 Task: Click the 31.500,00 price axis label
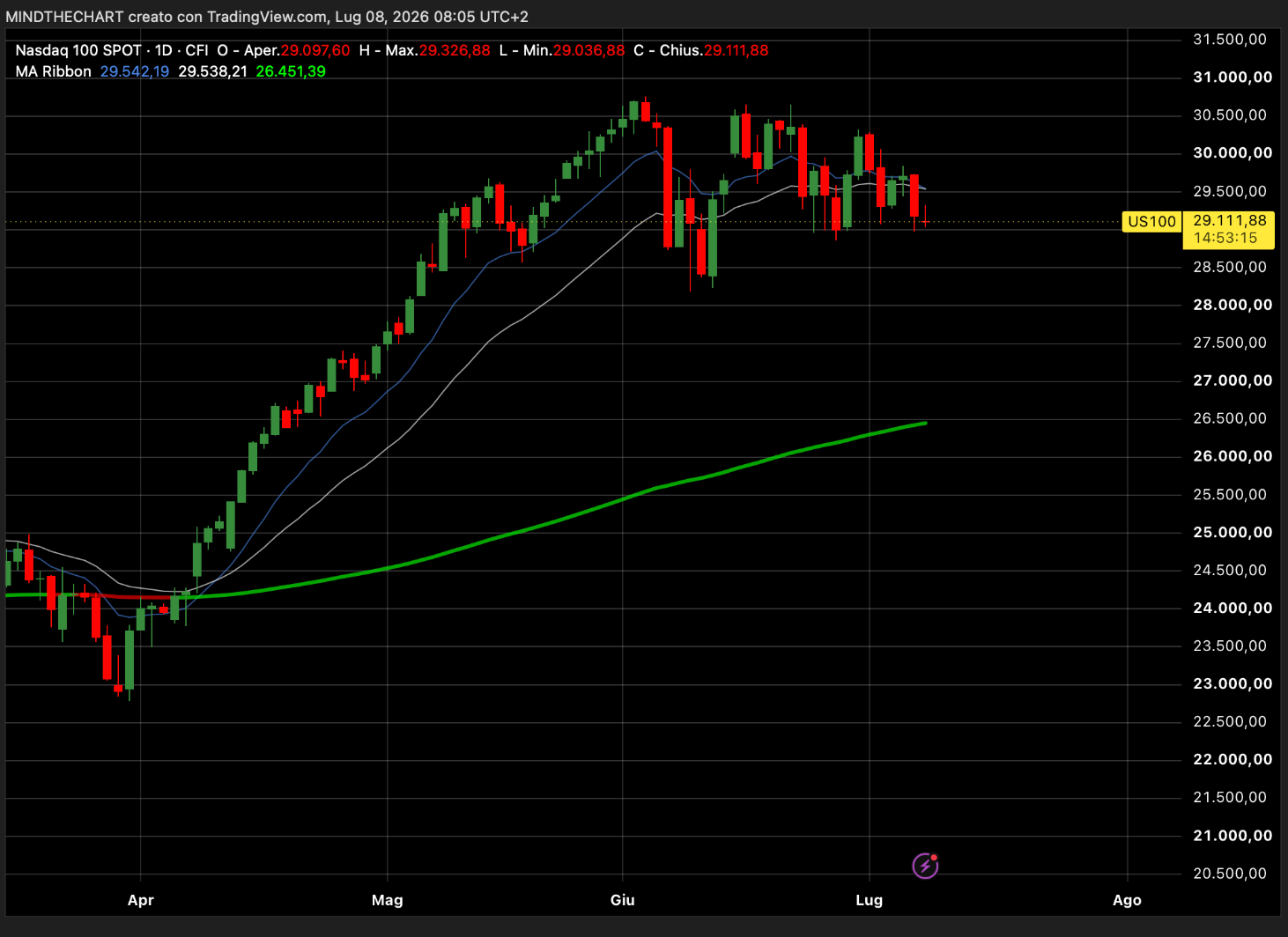pyautogui.click(x=1230, y=40)
